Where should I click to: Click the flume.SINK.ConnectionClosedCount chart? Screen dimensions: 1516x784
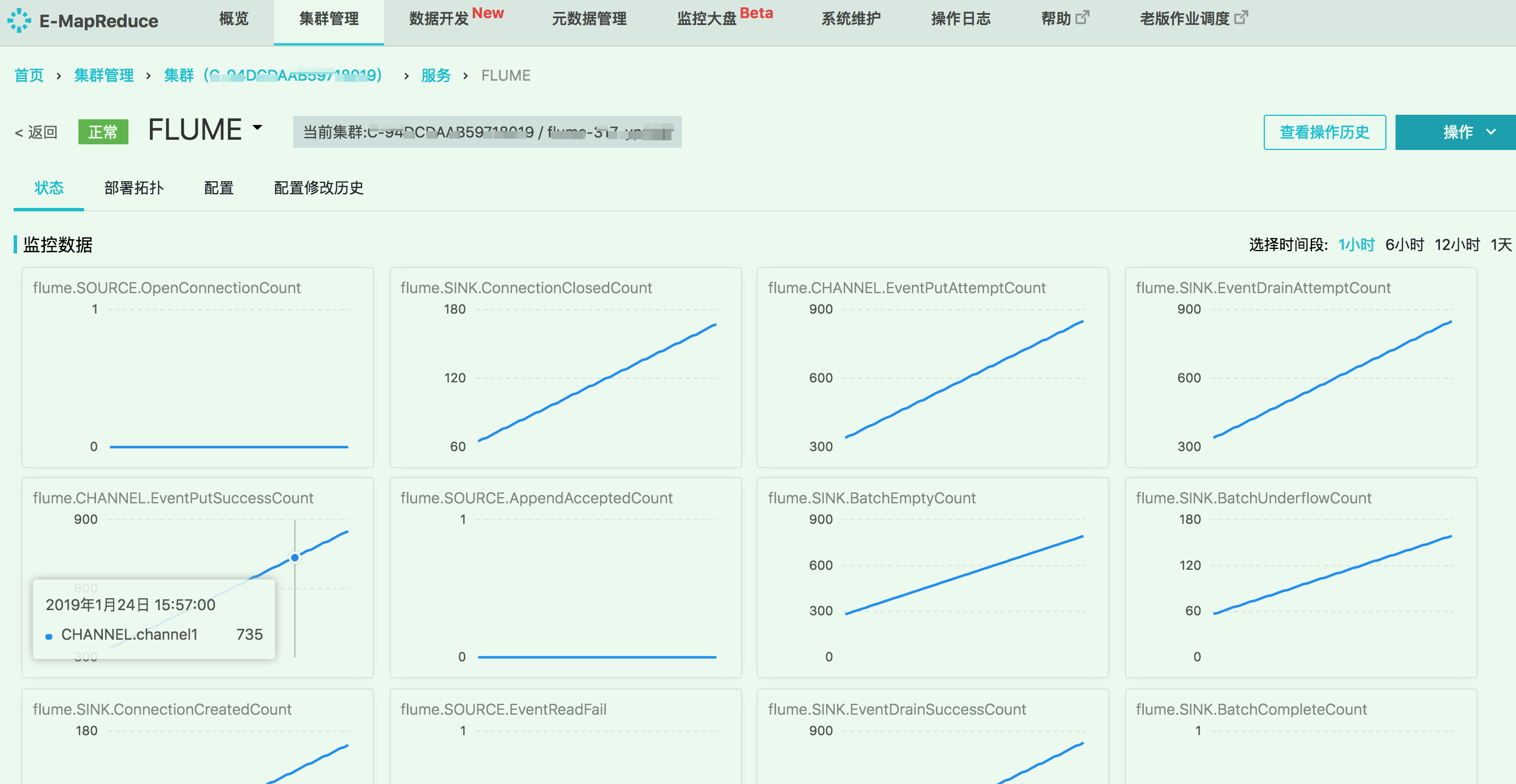[565, 367]
